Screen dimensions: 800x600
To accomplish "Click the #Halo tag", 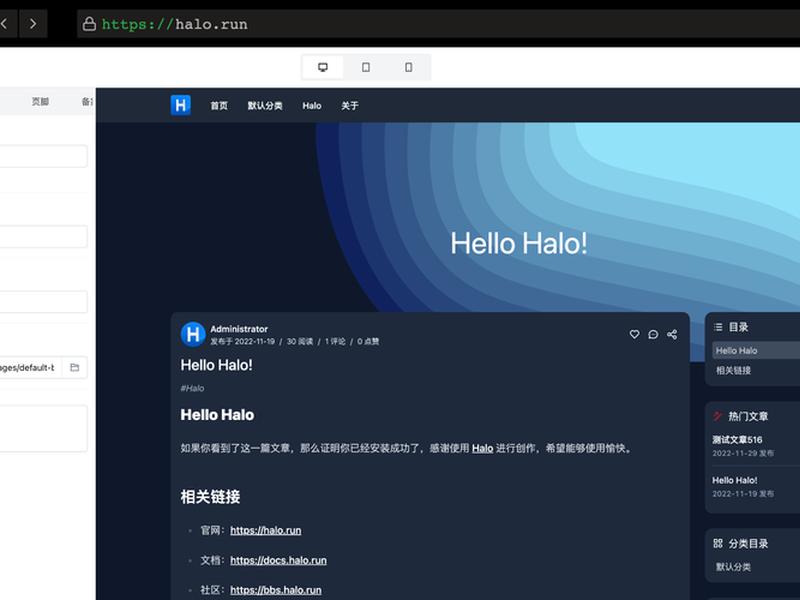I will (192, 388).
